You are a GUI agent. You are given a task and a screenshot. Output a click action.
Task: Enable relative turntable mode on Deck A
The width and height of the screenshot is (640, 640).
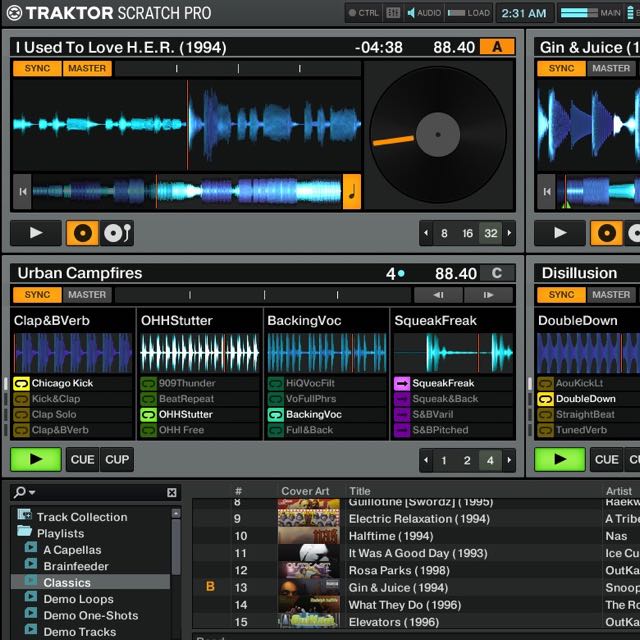[117, 233]
